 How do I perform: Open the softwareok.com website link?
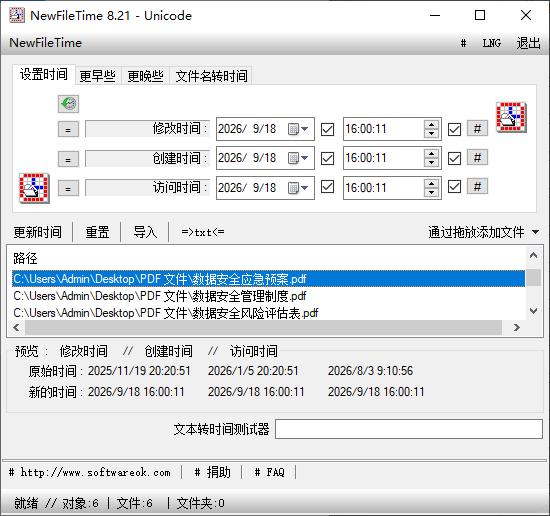90,473
